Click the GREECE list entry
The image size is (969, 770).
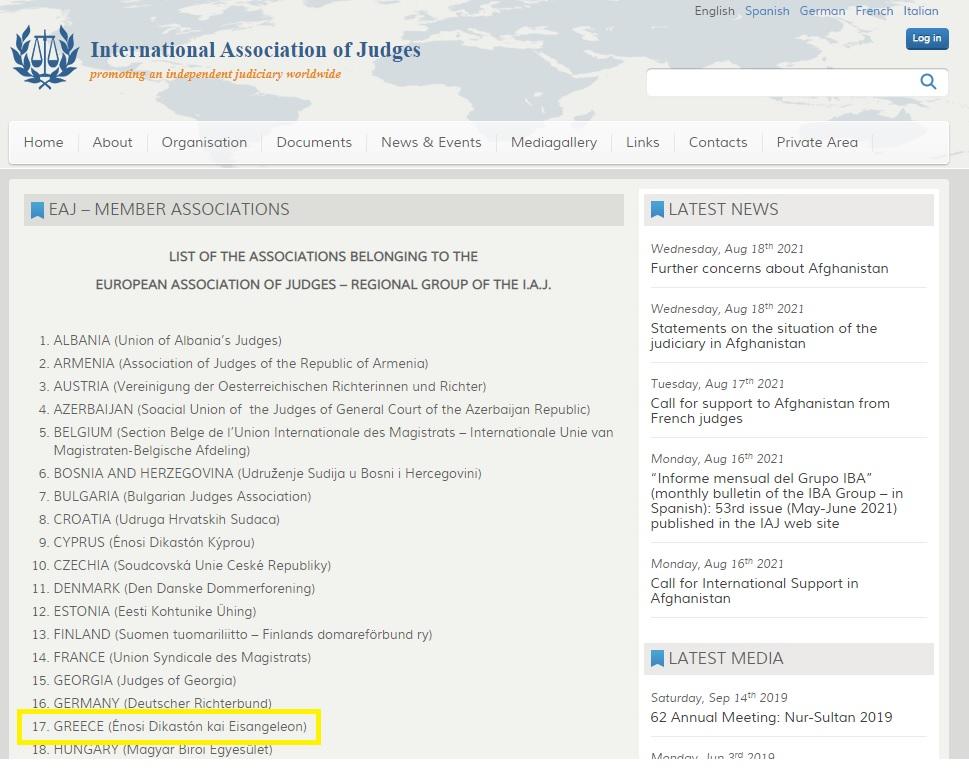pos(180,726)
